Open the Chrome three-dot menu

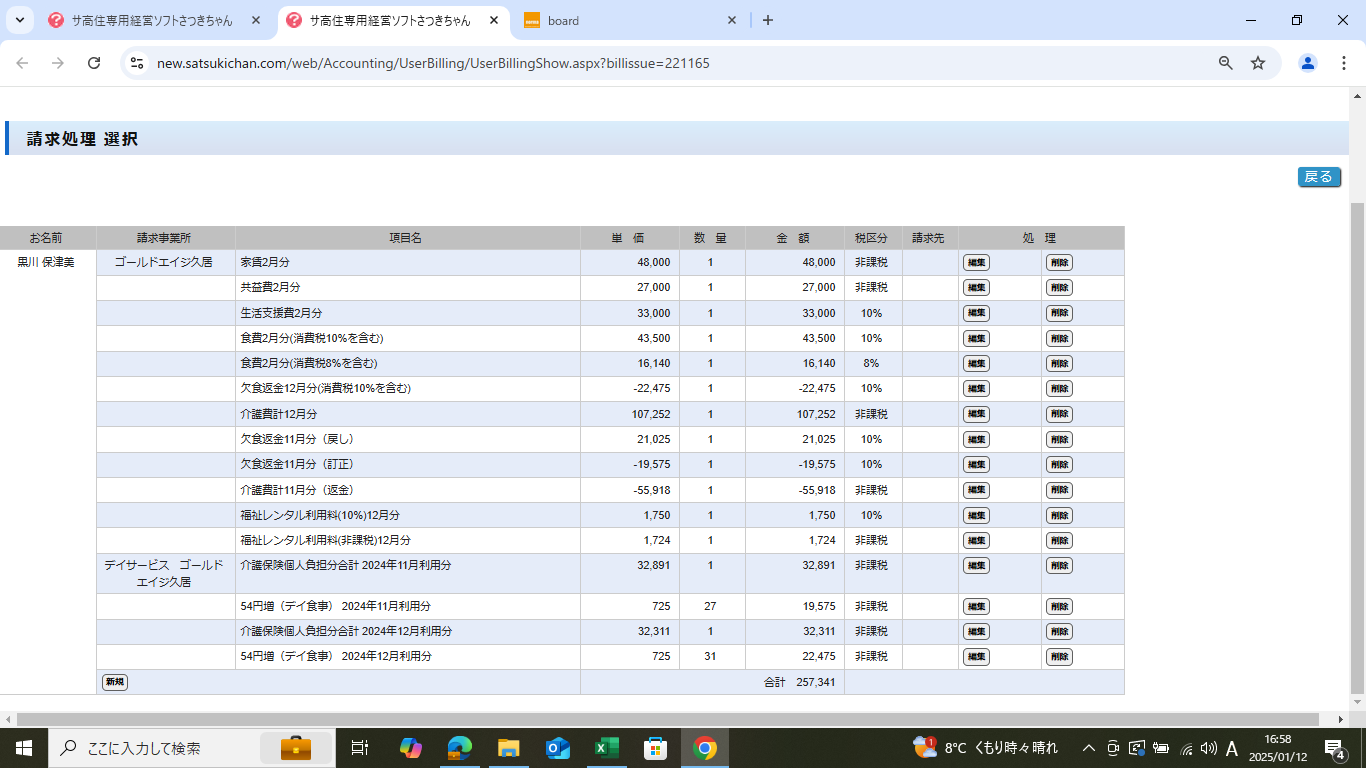click(1343, 63)
